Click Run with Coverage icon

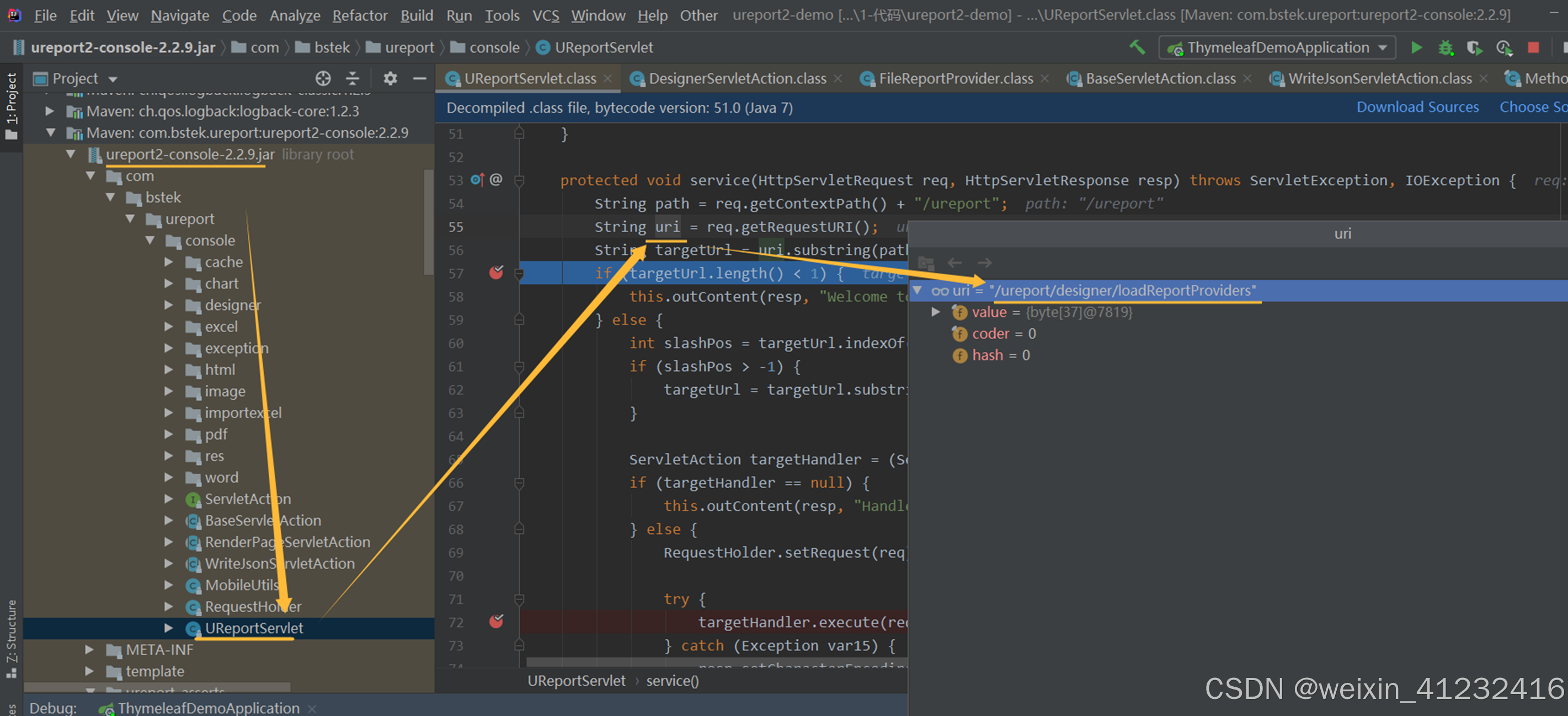(1474, 47)
